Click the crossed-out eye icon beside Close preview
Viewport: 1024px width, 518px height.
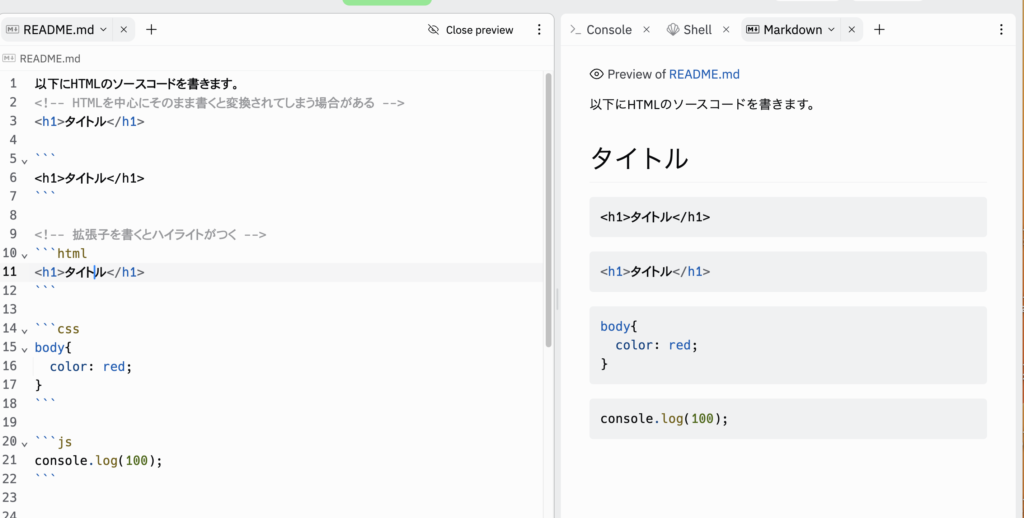(433, 30)
